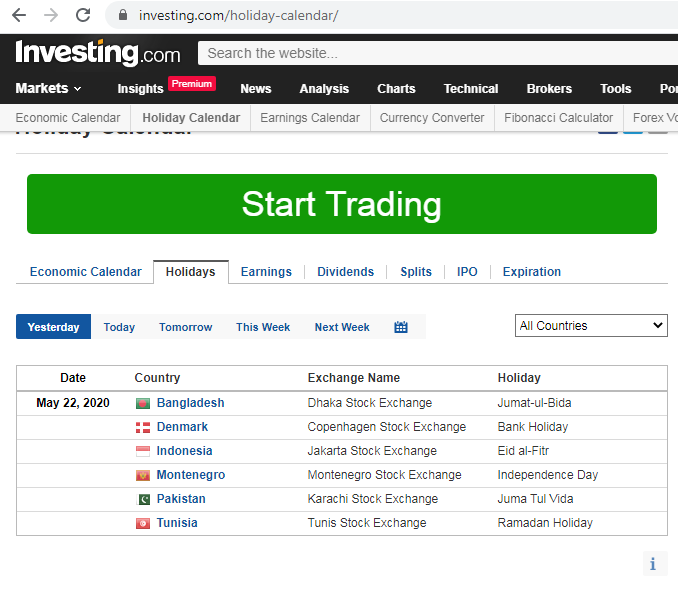
Task: Open the All Countries dropdown
Action: (x=591, y=326)
